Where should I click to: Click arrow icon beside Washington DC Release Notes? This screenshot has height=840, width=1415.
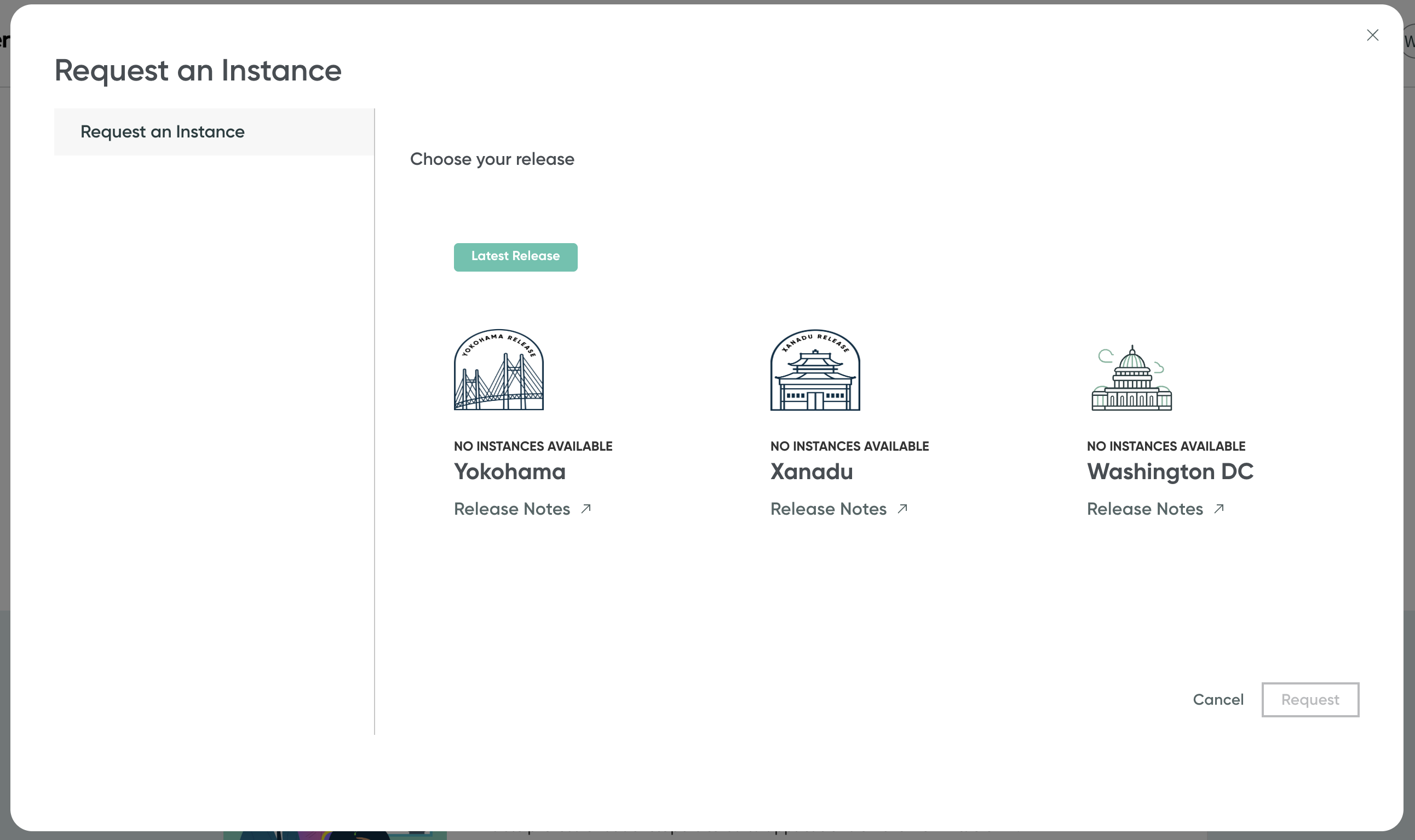(x=1218, y=508)
